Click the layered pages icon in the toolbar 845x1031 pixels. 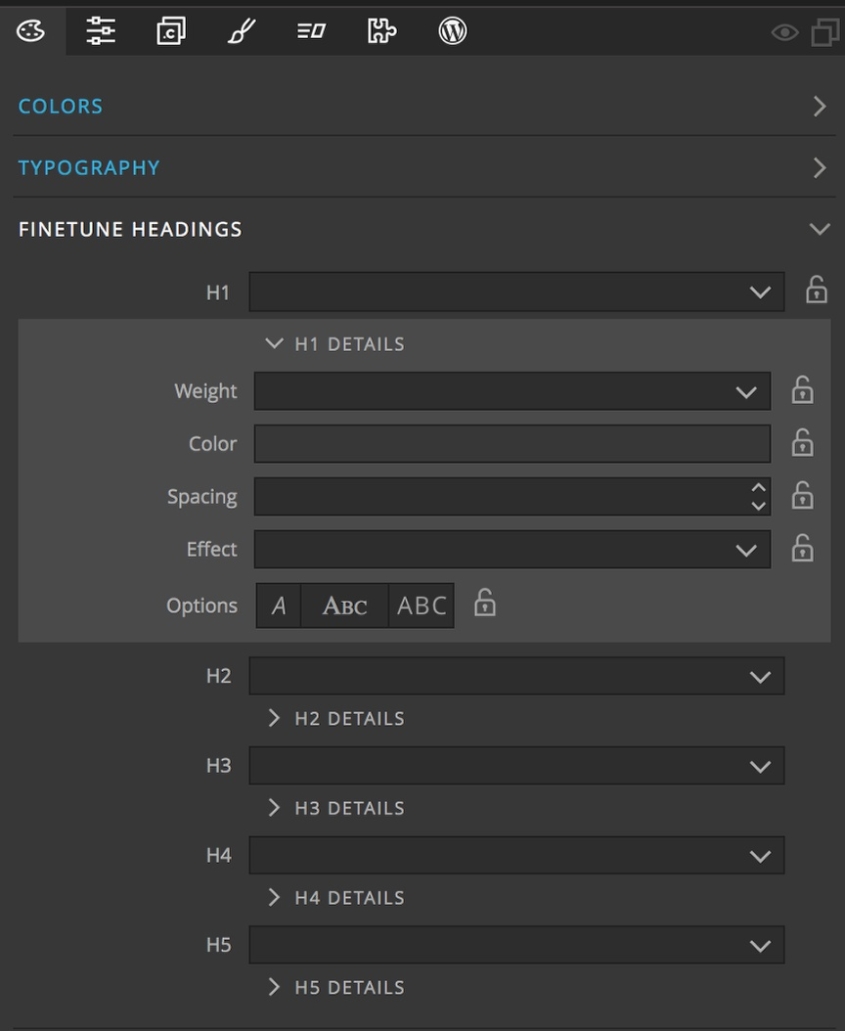(170, 31)
